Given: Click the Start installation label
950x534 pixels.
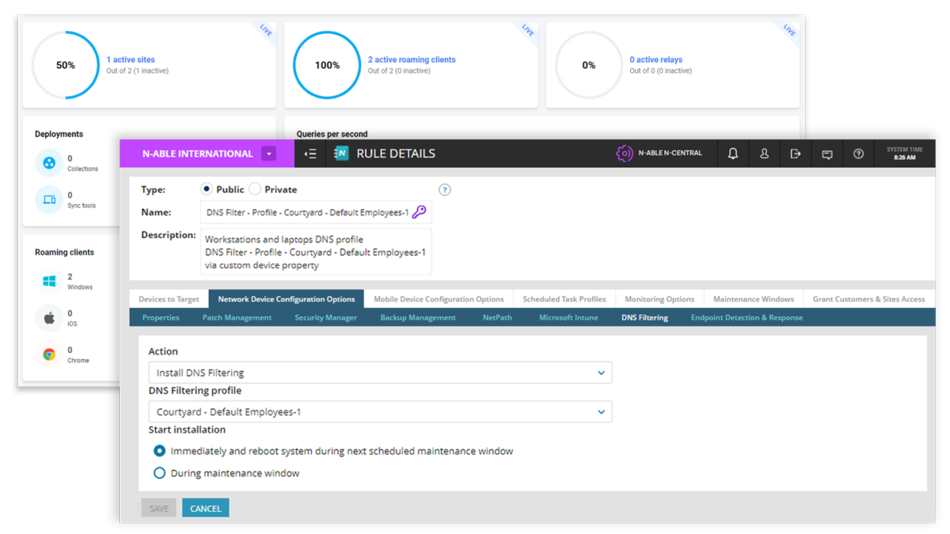Looking at the screenshot, I should [x=187, y=430].
